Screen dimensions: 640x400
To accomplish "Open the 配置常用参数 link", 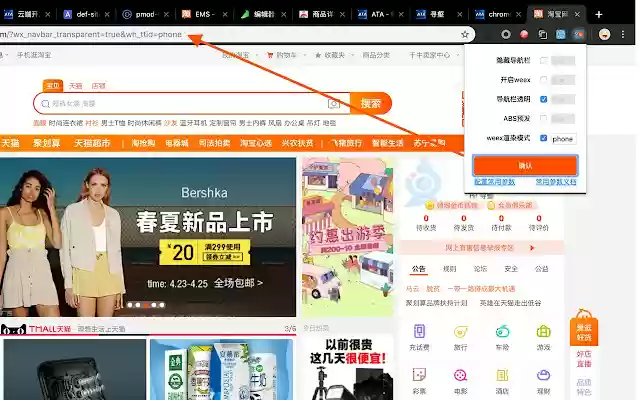I will pyautogui.click(x=494, y=182).
